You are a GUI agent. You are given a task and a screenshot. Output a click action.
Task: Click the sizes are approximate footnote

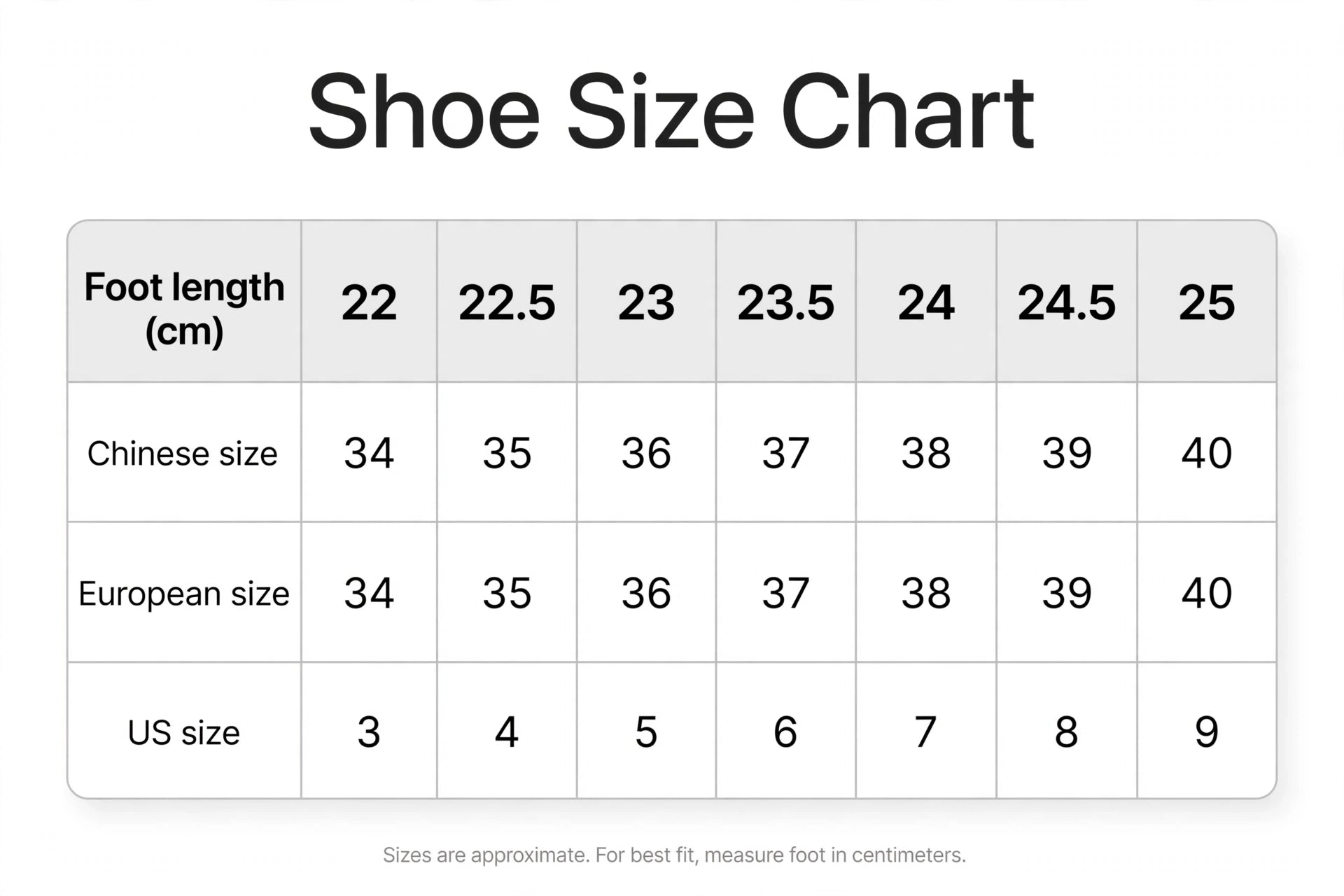pyautogui.click(x=674, y=855)
